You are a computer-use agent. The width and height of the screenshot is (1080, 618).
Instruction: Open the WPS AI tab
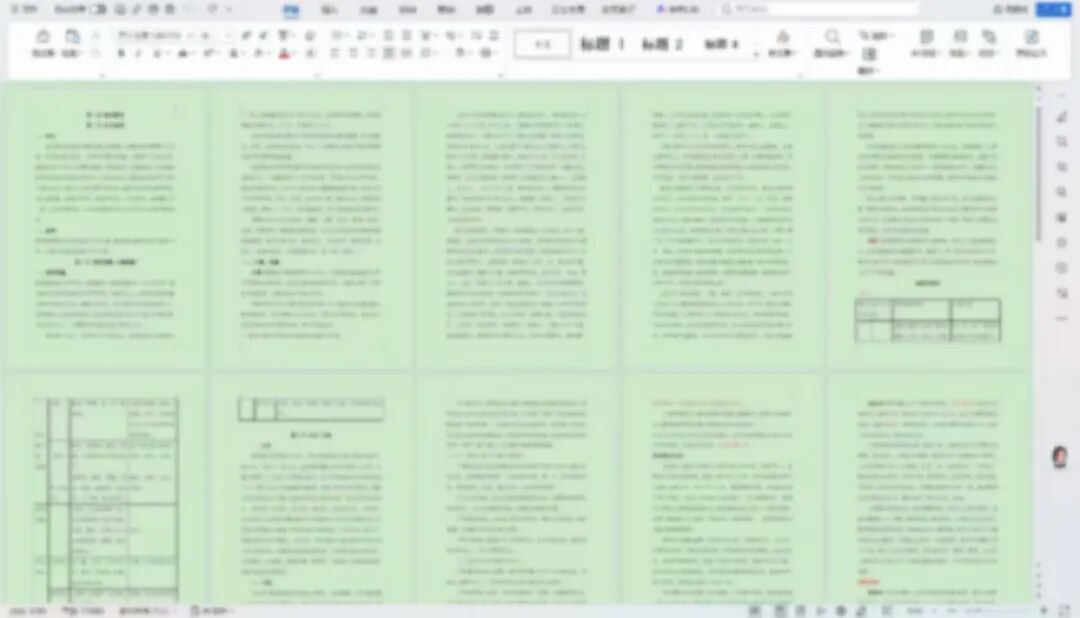(677, 10)
